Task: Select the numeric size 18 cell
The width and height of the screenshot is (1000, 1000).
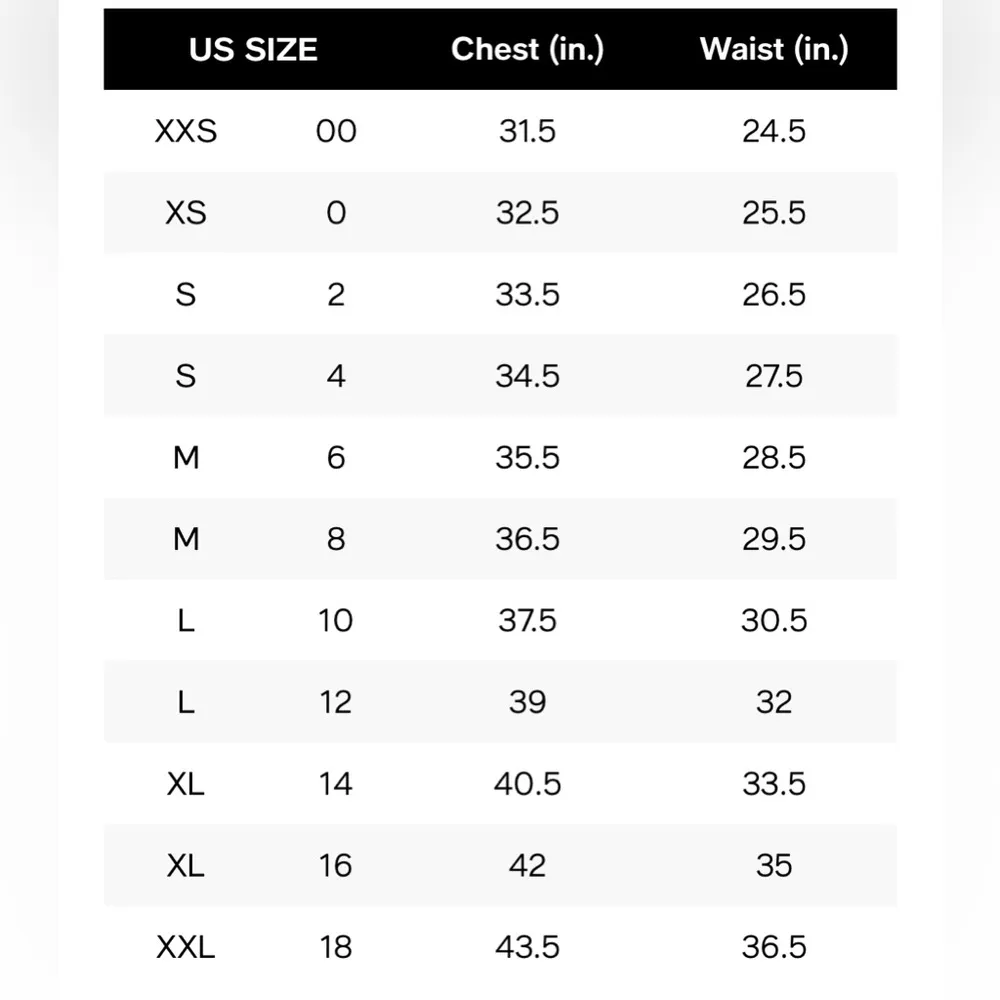Action: pyautogui.click(x=336, y=947)
